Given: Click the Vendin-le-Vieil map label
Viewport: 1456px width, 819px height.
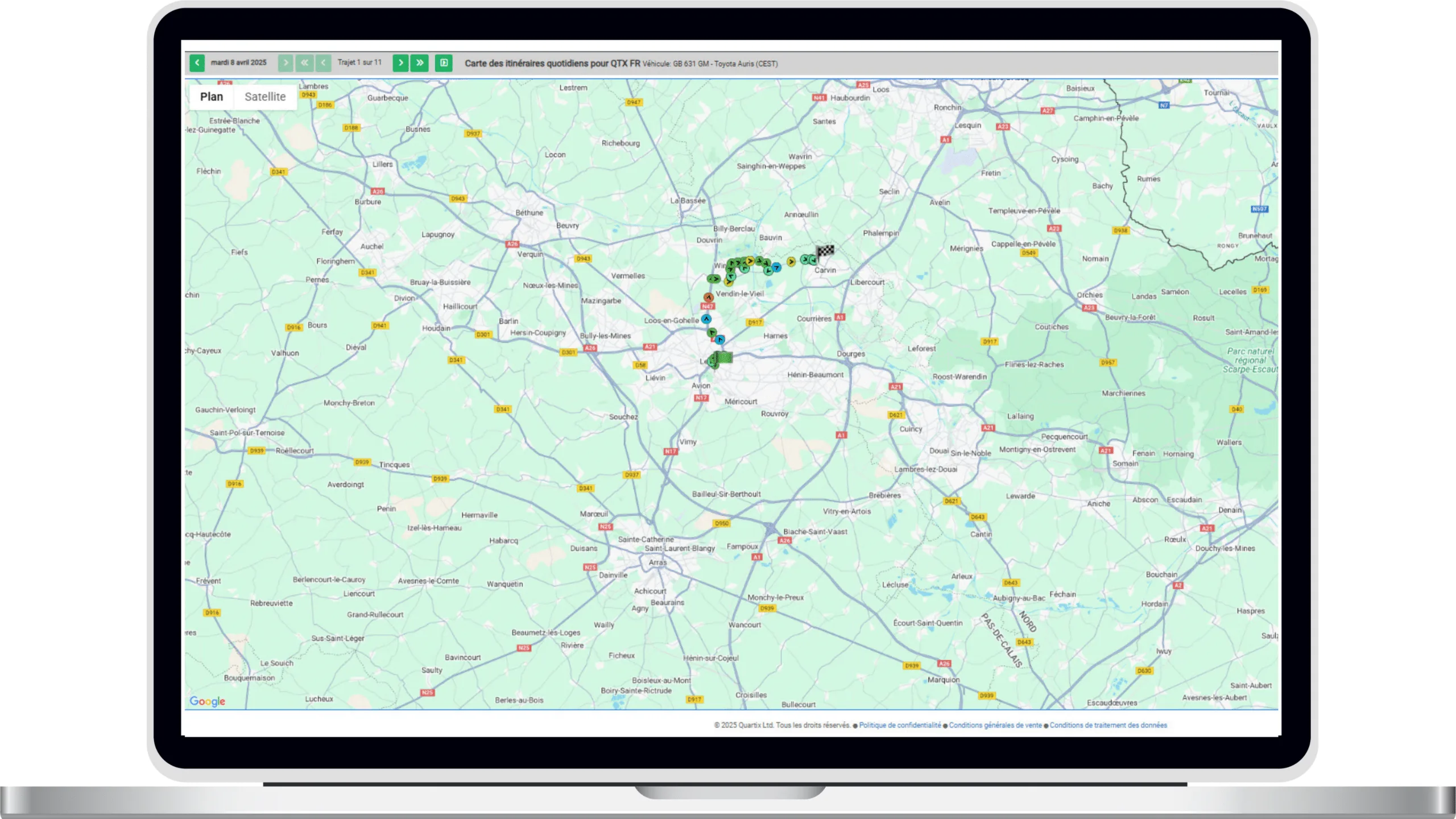Looking at the screenshot, I should click(x=739, y=294).
